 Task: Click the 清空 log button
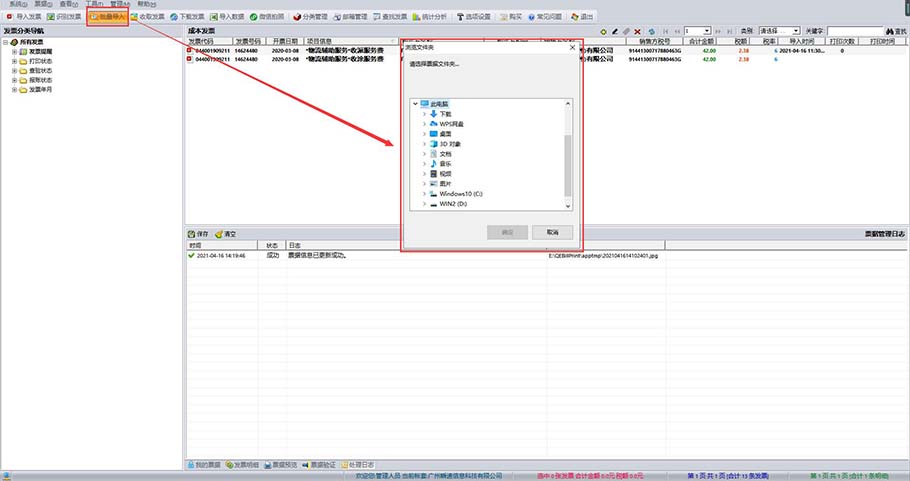226,232
